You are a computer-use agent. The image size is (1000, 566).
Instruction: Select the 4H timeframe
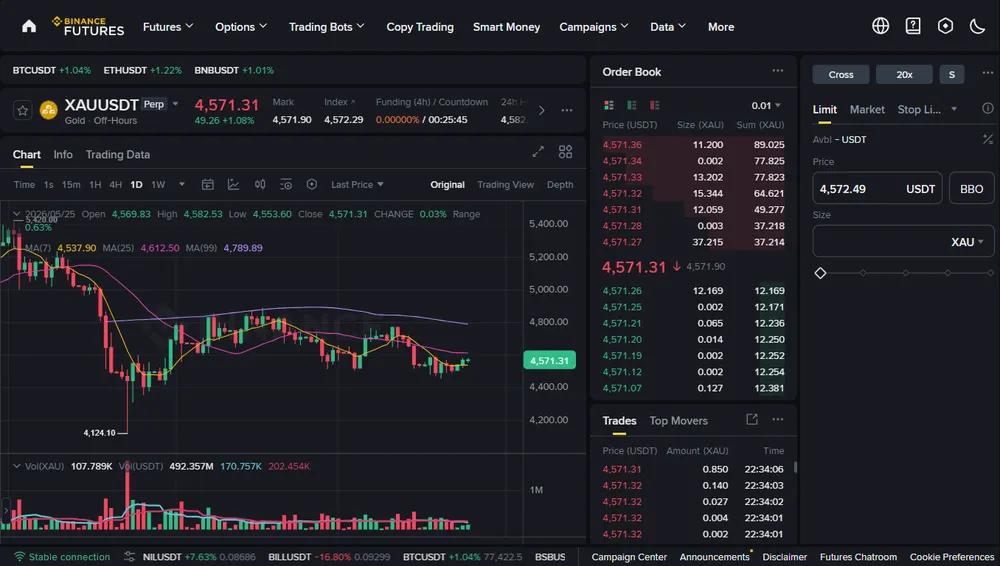click(x=115, y=184)
